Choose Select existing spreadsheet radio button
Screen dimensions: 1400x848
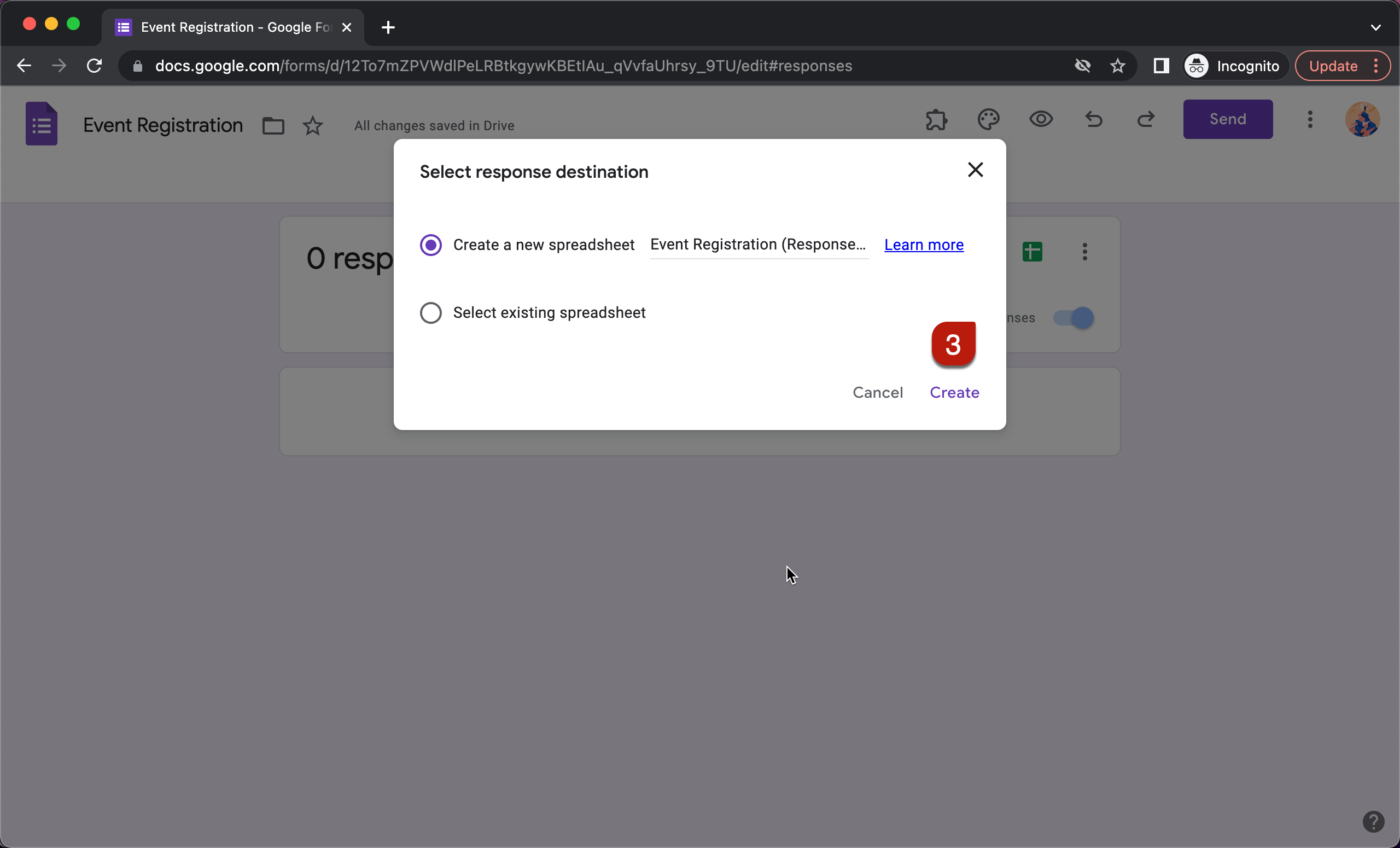point(431,312)
